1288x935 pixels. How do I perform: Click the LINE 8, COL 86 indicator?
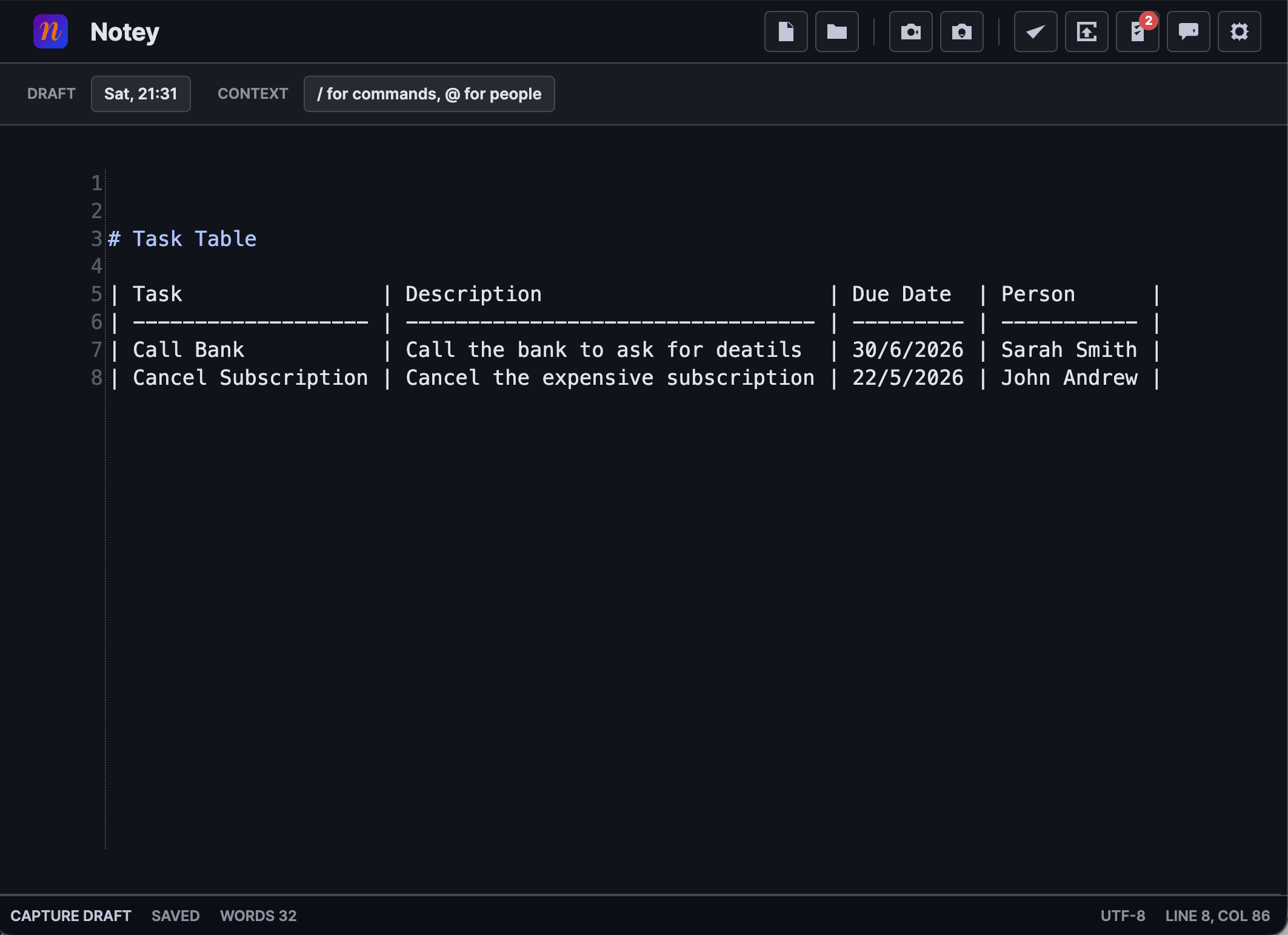pos(1218,916)
